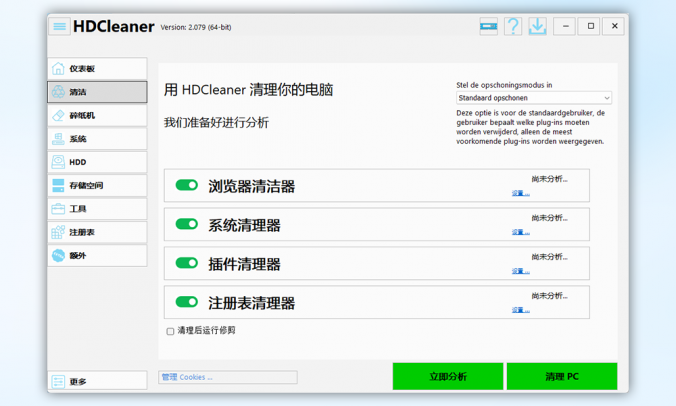676x406 pixels.
Task: Click the blue drive icon in title bar
Action: pyautogui.click(x=488, y=27)
